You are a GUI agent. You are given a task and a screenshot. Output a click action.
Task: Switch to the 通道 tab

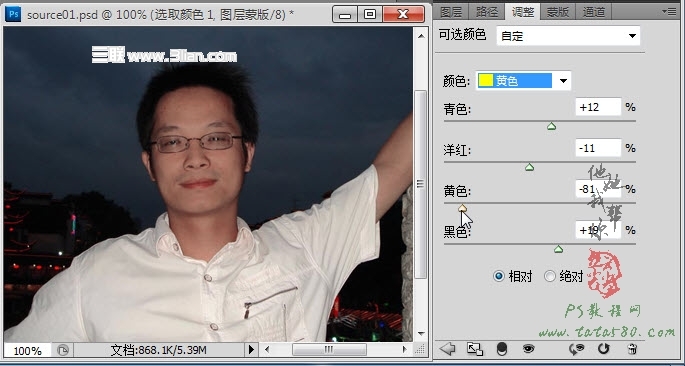point(594,12)
